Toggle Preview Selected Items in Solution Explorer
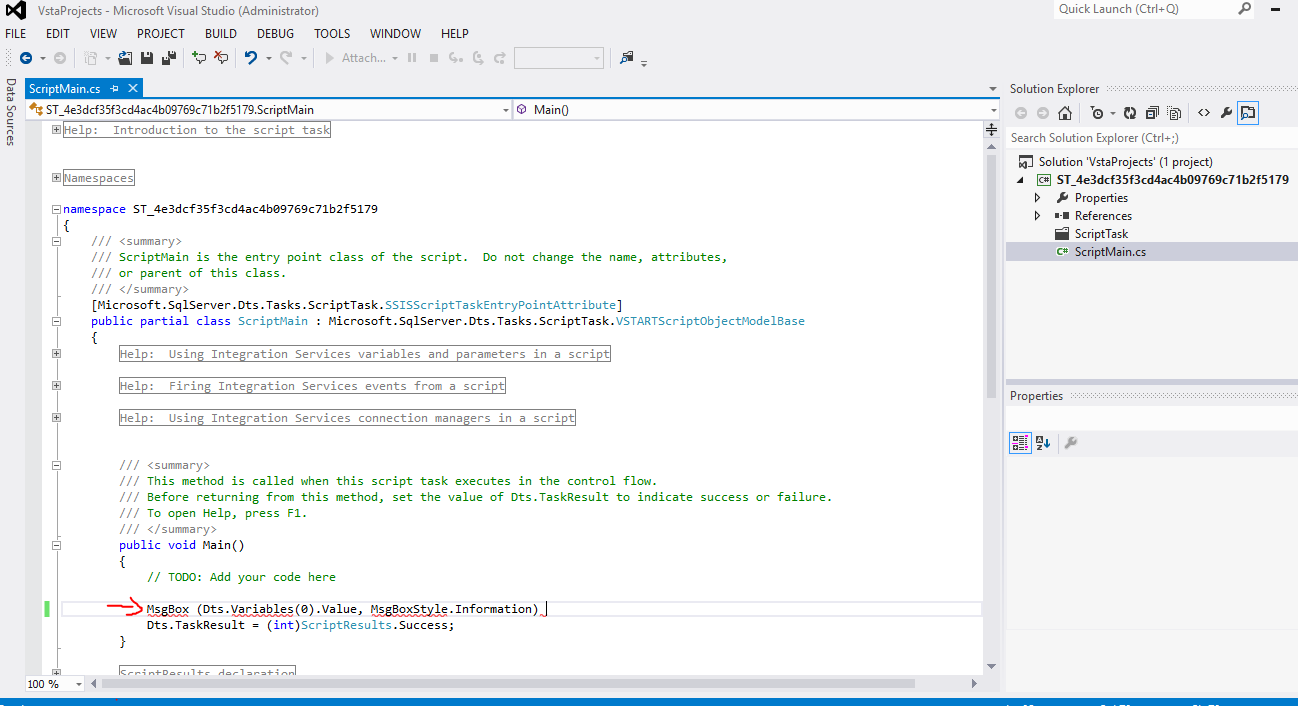Viewport: 1298px width, 706px height. coord(1248,113)
